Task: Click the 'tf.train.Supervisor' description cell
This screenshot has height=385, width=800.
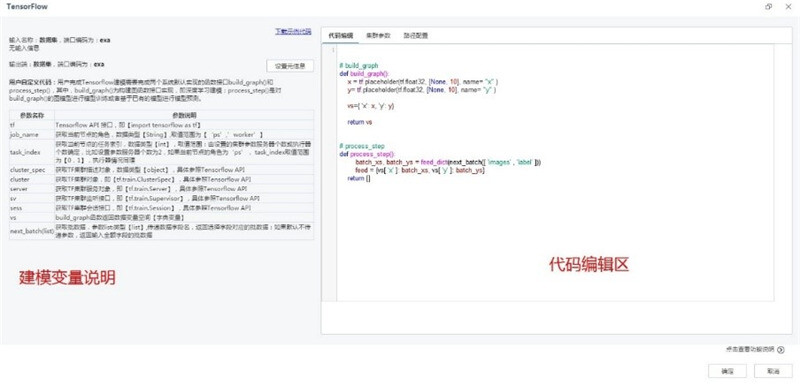Action: click(184, 198)
